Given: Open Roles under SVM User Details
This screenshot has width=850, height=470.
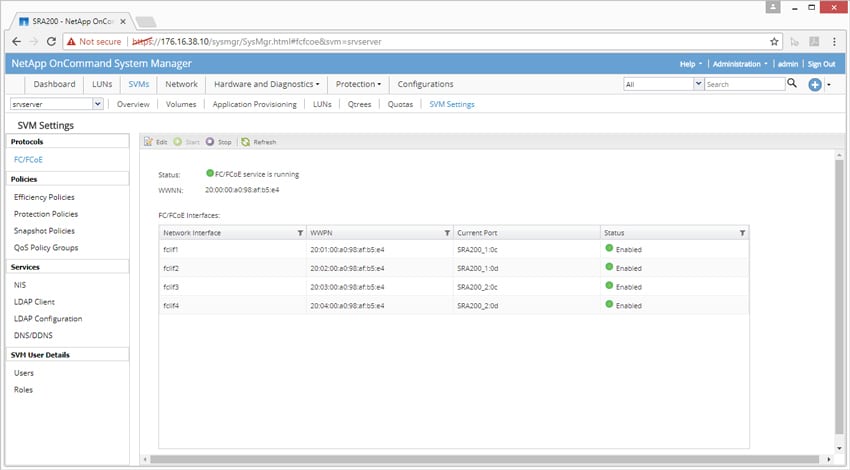Looking at the screenshot, I should [x=23, y=390].
